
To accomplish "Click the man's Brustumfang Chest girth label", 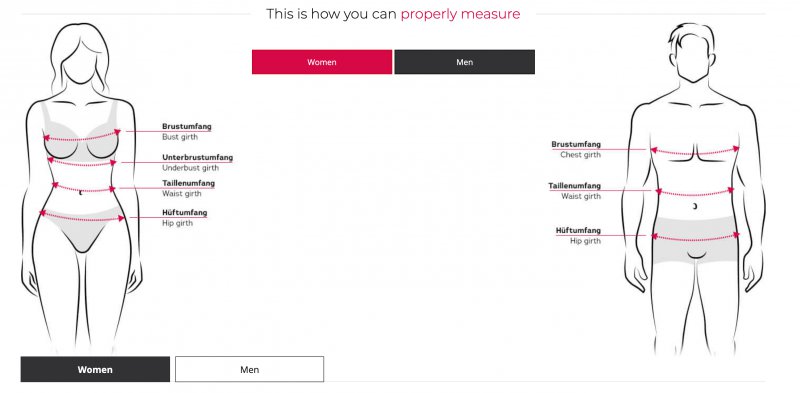I will (x=576, y=149).
